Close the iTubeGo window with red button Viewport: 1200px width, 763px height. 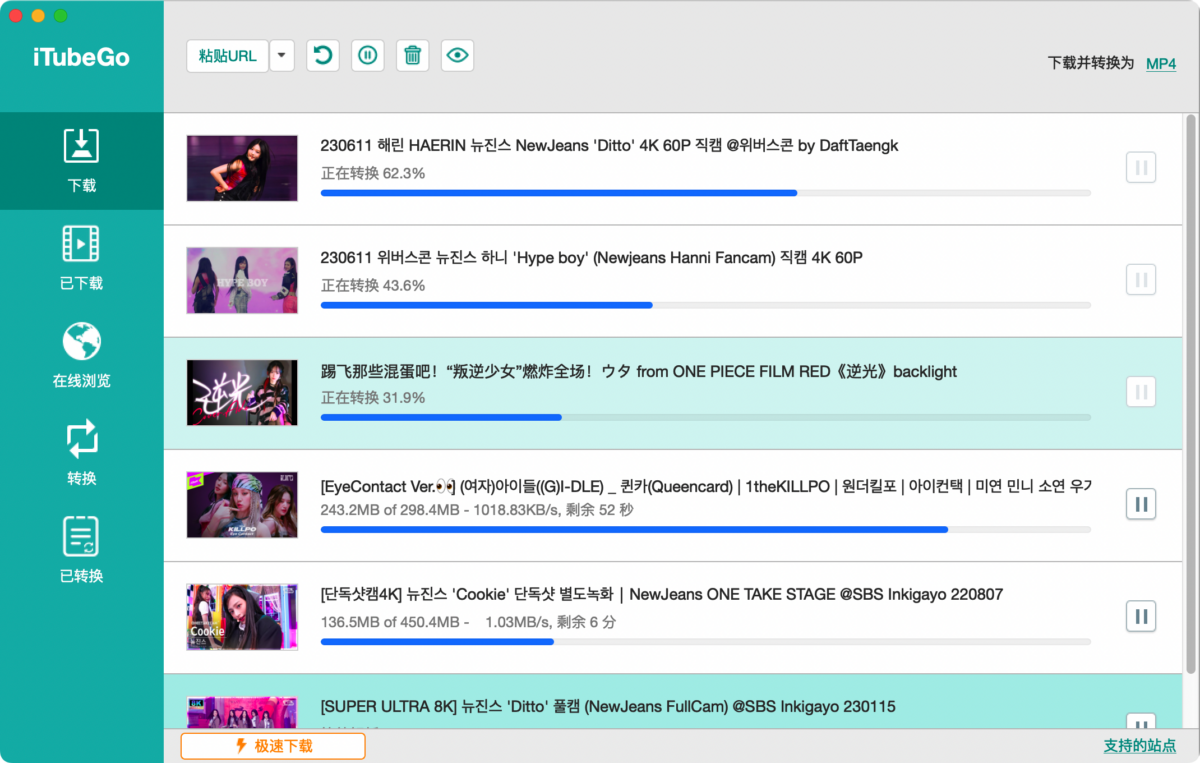(x=16, y=16)
